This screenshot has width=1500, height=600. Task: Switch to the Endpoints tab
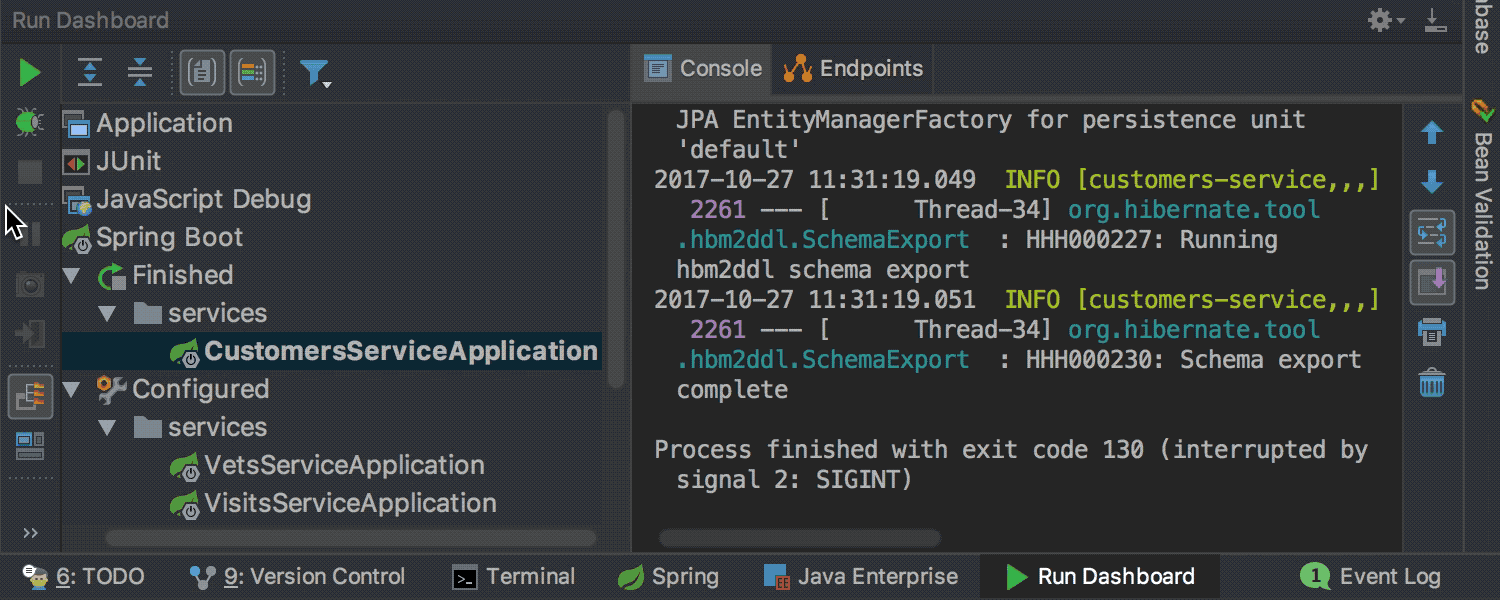851,68
